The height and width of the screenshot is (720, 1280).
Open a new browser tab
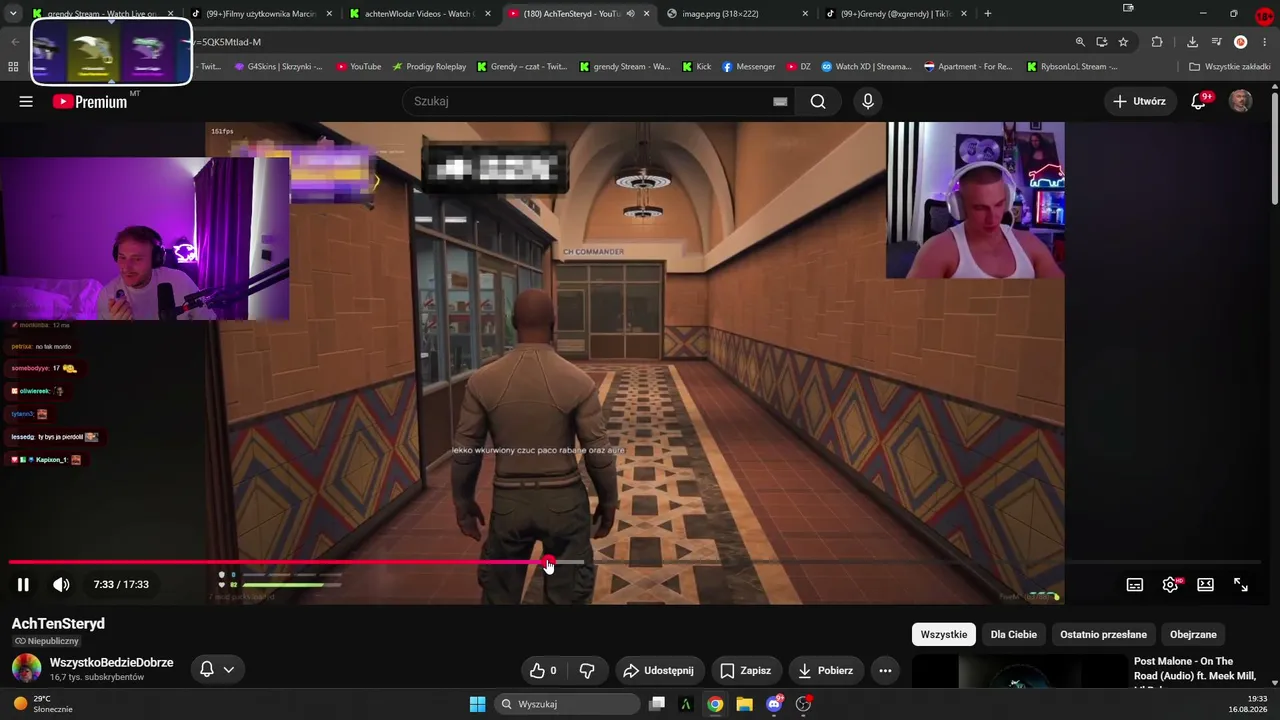point(987,14)
